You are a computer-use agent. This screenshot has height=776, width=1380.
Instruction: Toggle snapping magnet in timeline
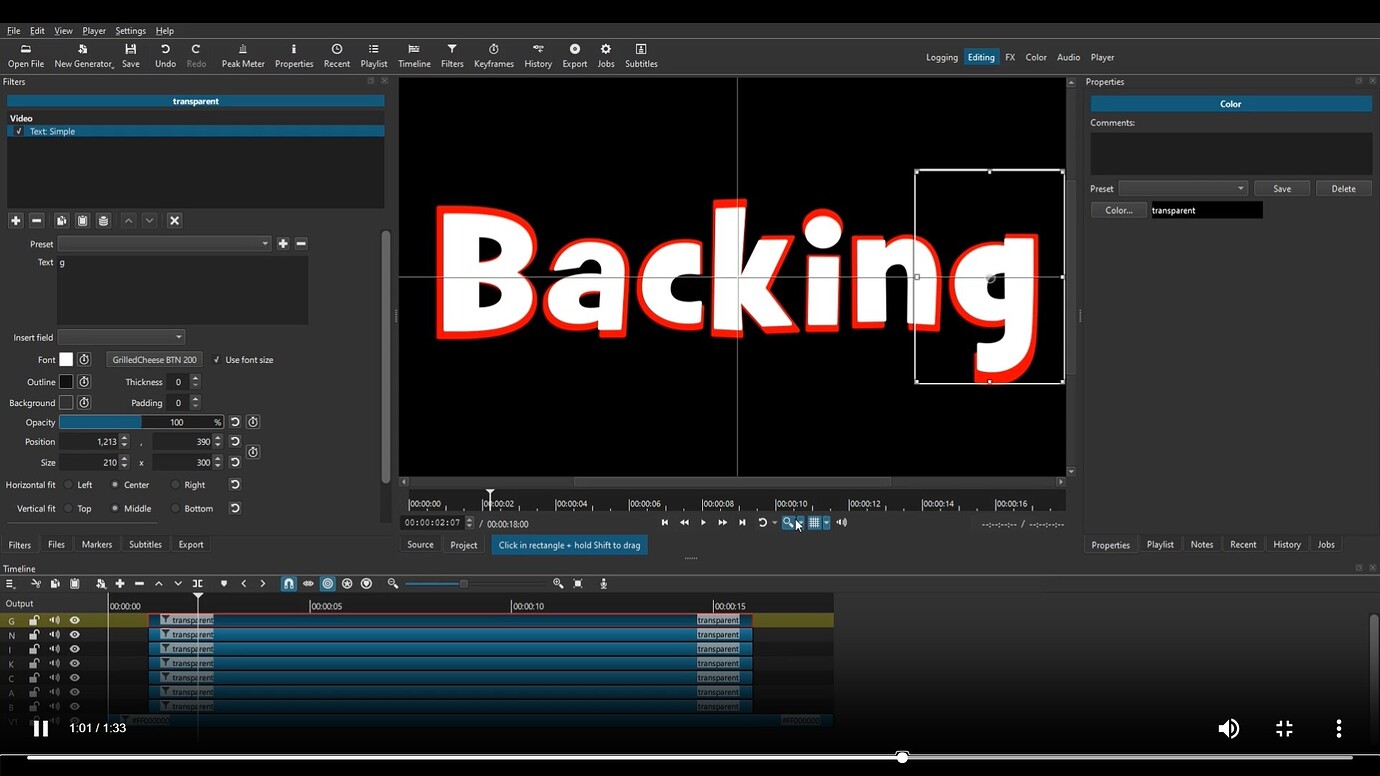288,583
